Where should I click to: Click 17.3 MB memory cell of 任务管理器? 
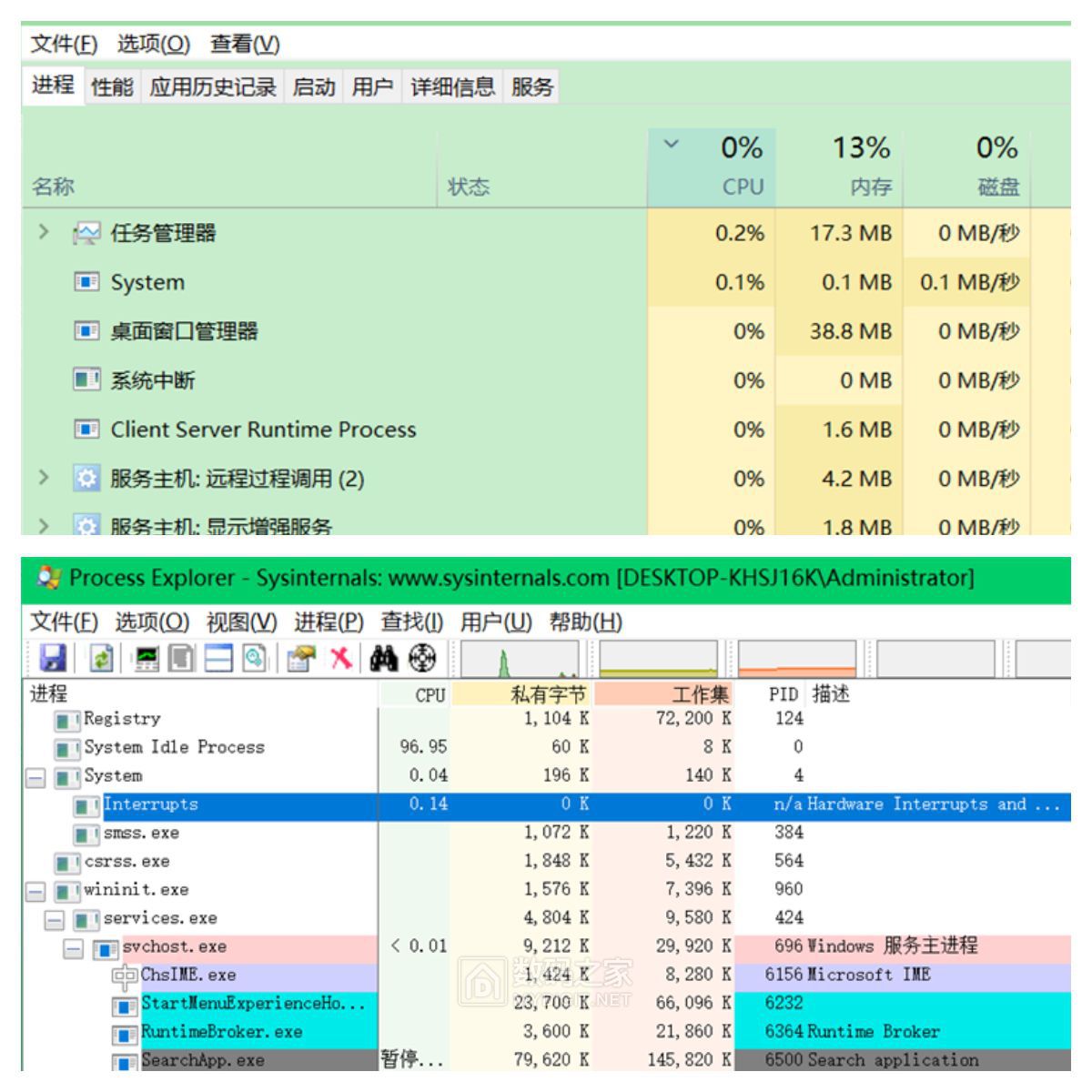click(x=839, y=234)
